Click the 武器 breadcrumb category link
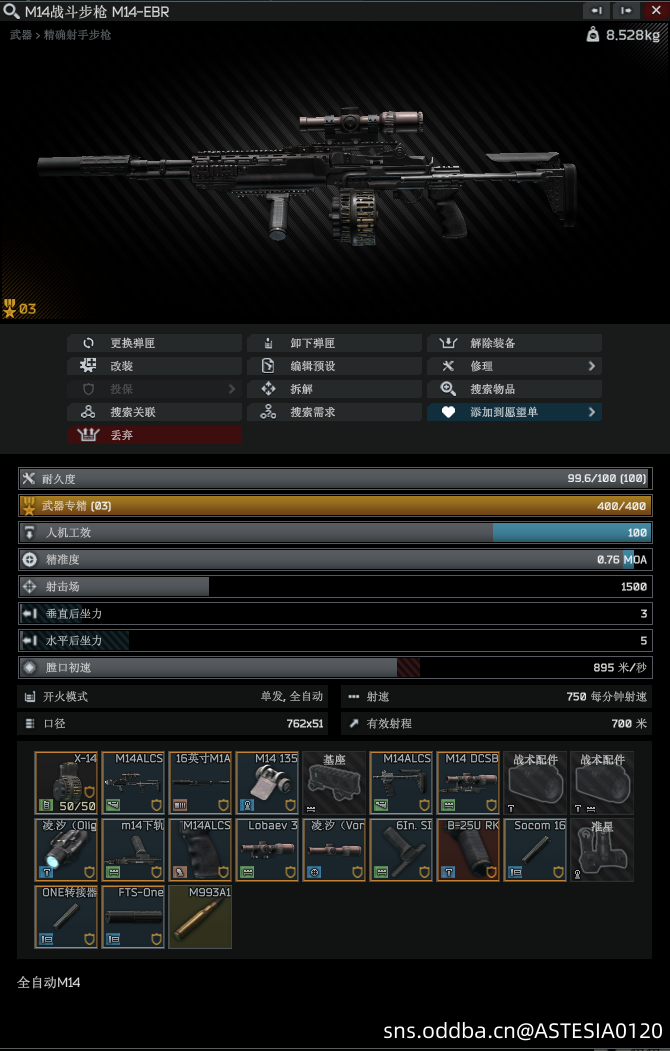The height and width of the screenshot is (1051, 670). point(21,35)
